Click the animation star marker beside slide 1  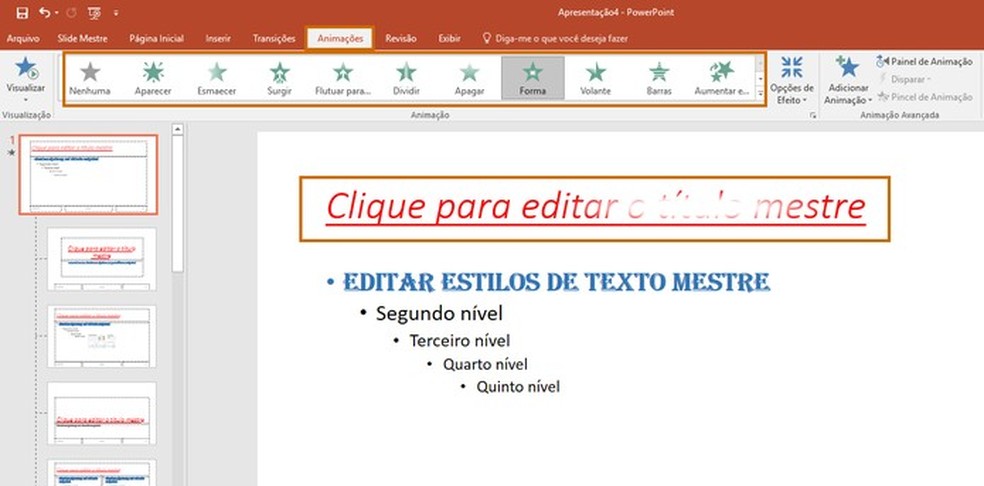[11, 153]
